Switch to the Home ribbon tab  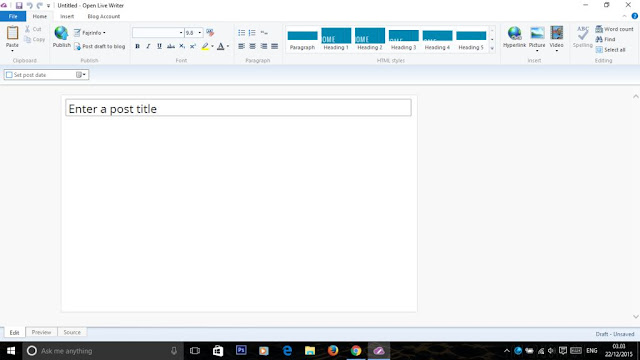40,16
